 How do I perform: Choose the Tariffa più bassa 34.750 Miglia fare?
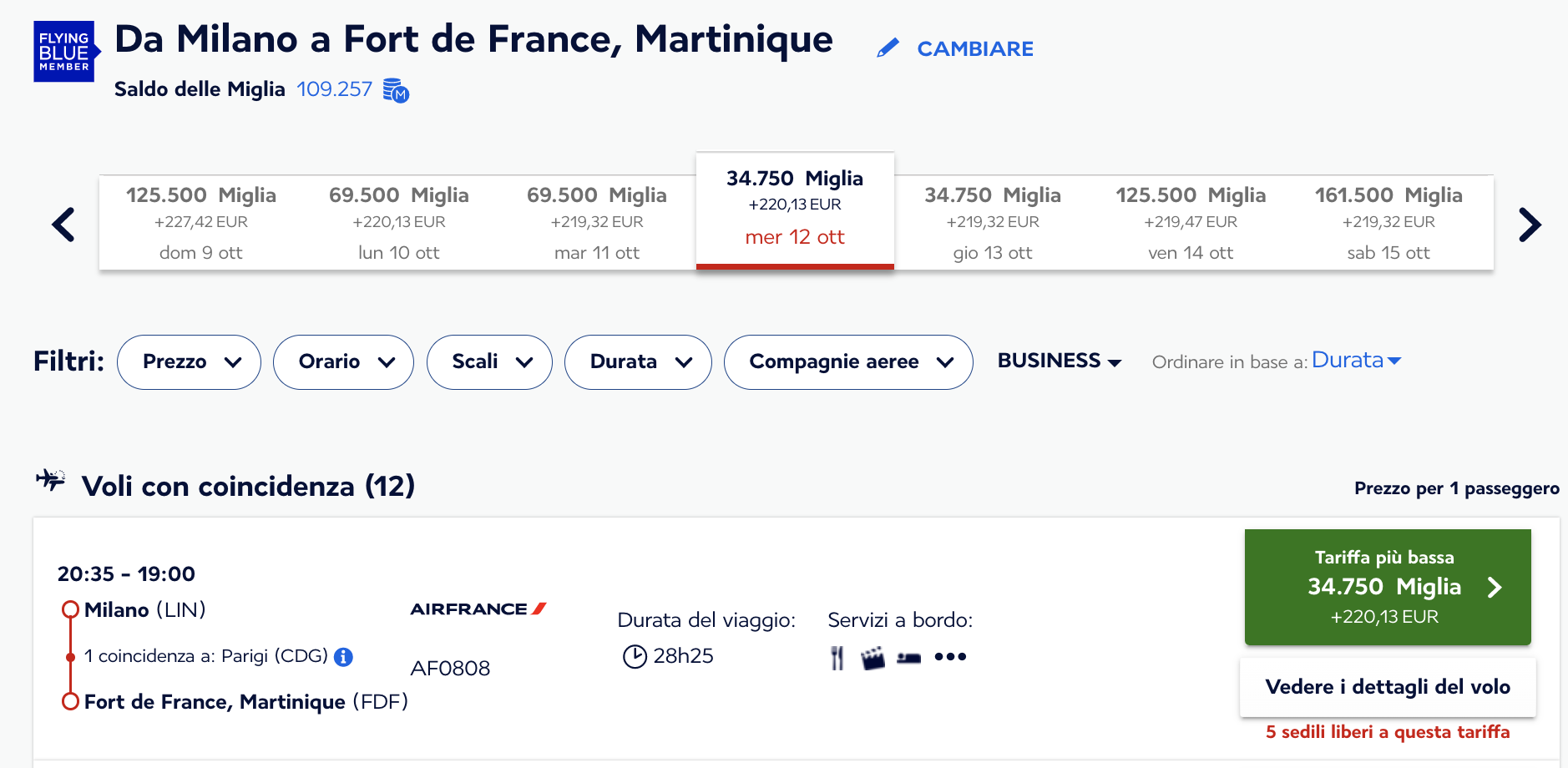(1388, 587)
